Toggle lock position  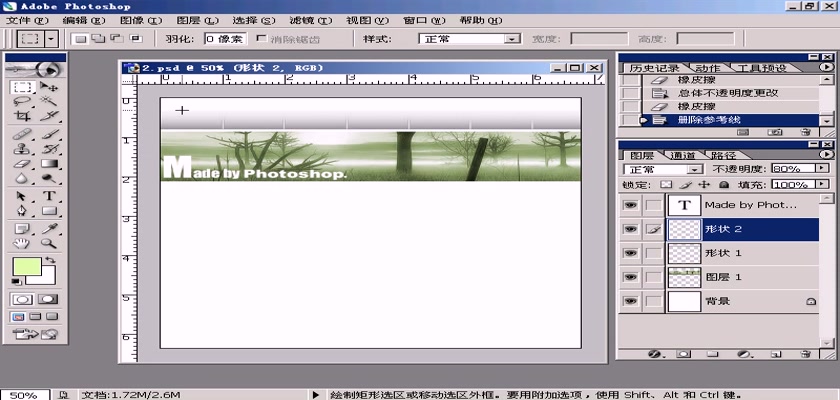pos(704,184)
